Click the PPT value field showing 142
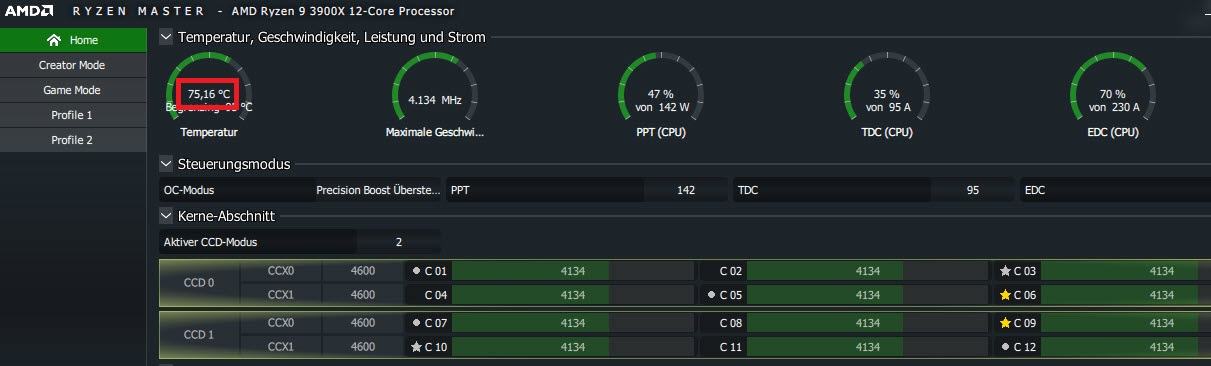Screen dimensions: 1211x366 click(x=686, y=190)
